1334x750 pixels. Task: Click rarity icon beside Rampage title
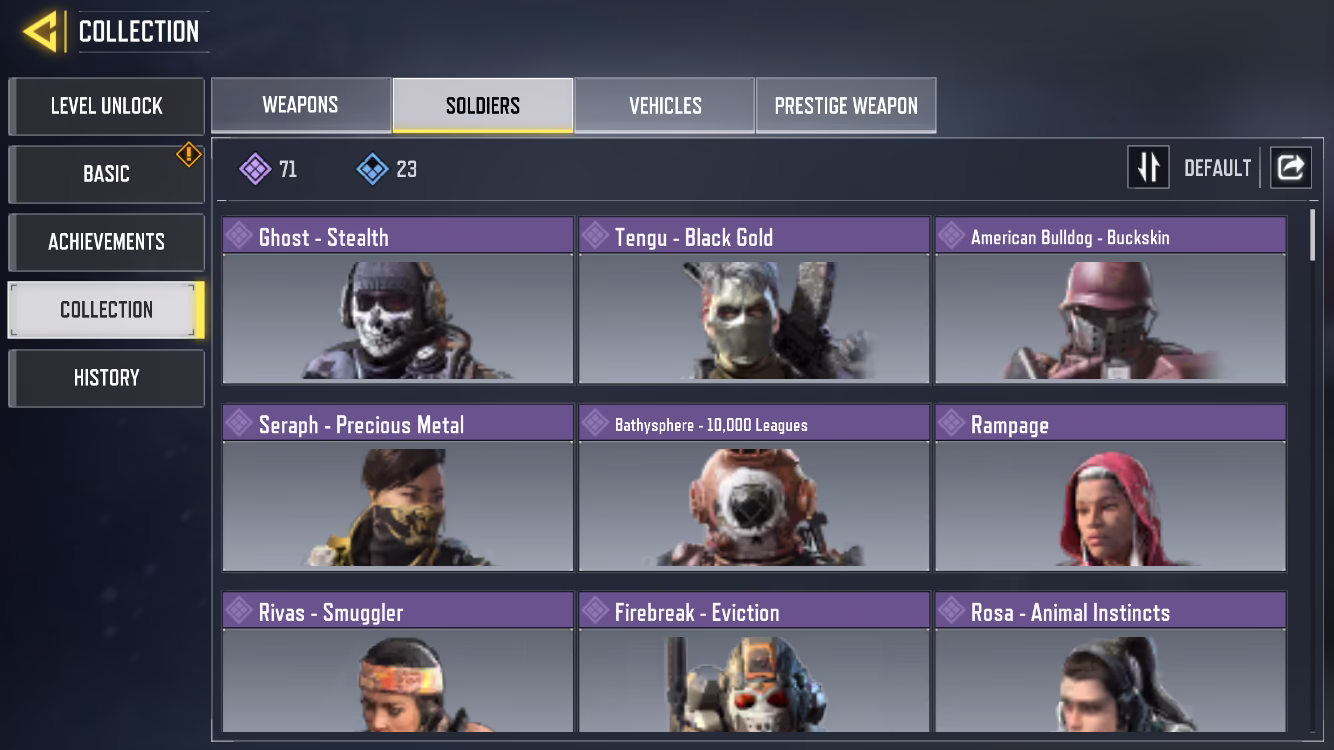[x=951, y=423]
